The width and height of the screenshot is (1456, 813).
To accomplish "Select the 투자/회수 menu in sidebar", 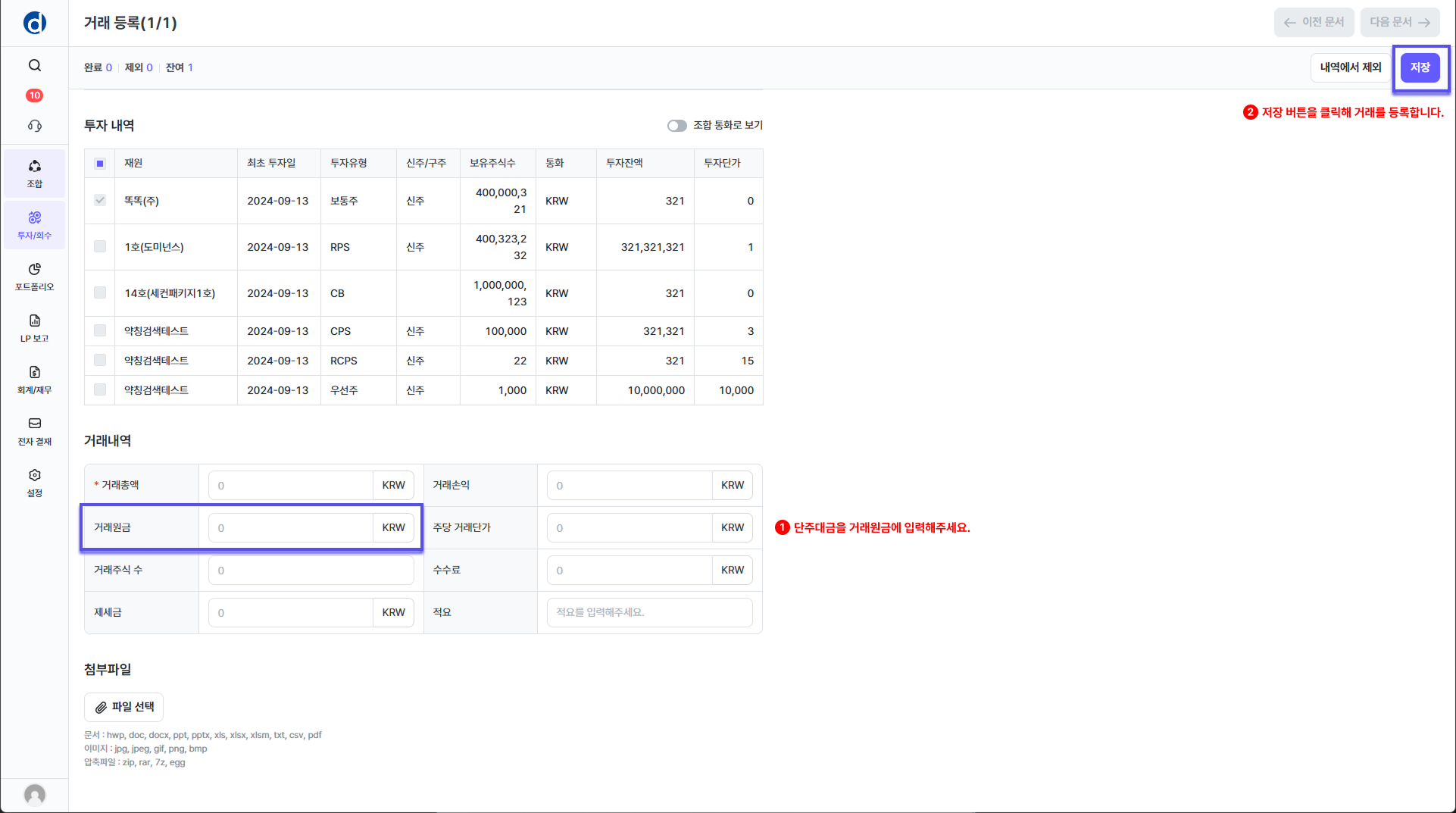I will tap(35, 225).
